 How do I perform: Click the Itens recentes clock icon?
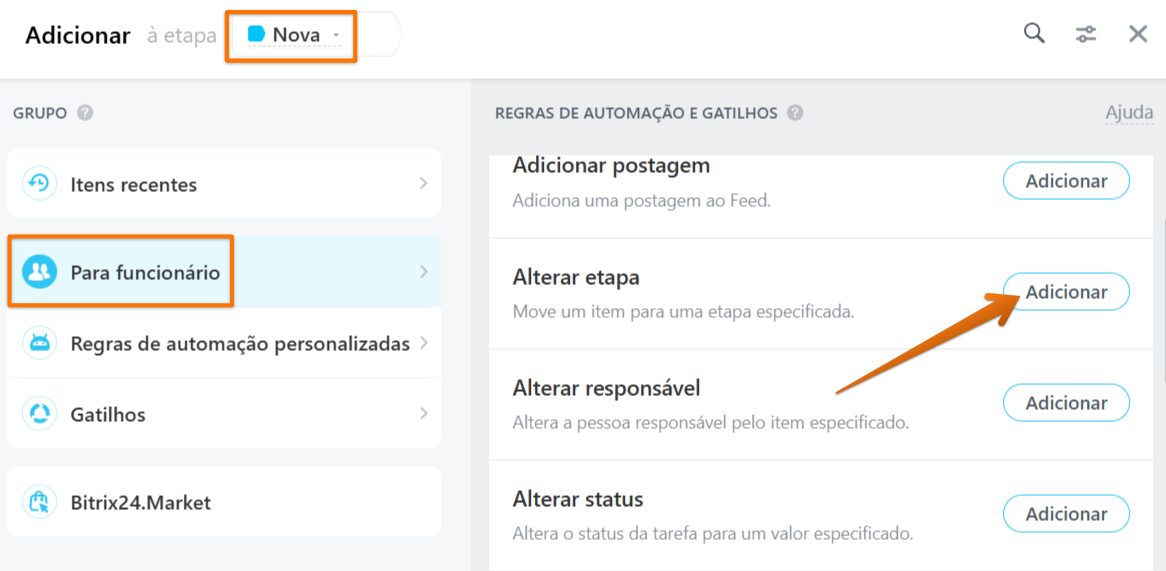click(x=39, y=184)
